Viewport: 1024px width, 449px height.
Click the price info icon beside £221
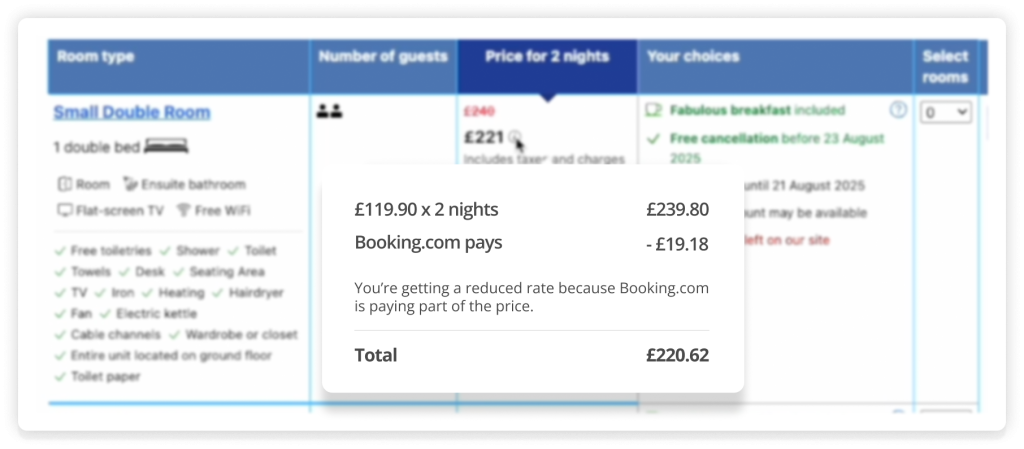(x=514, y=137)
